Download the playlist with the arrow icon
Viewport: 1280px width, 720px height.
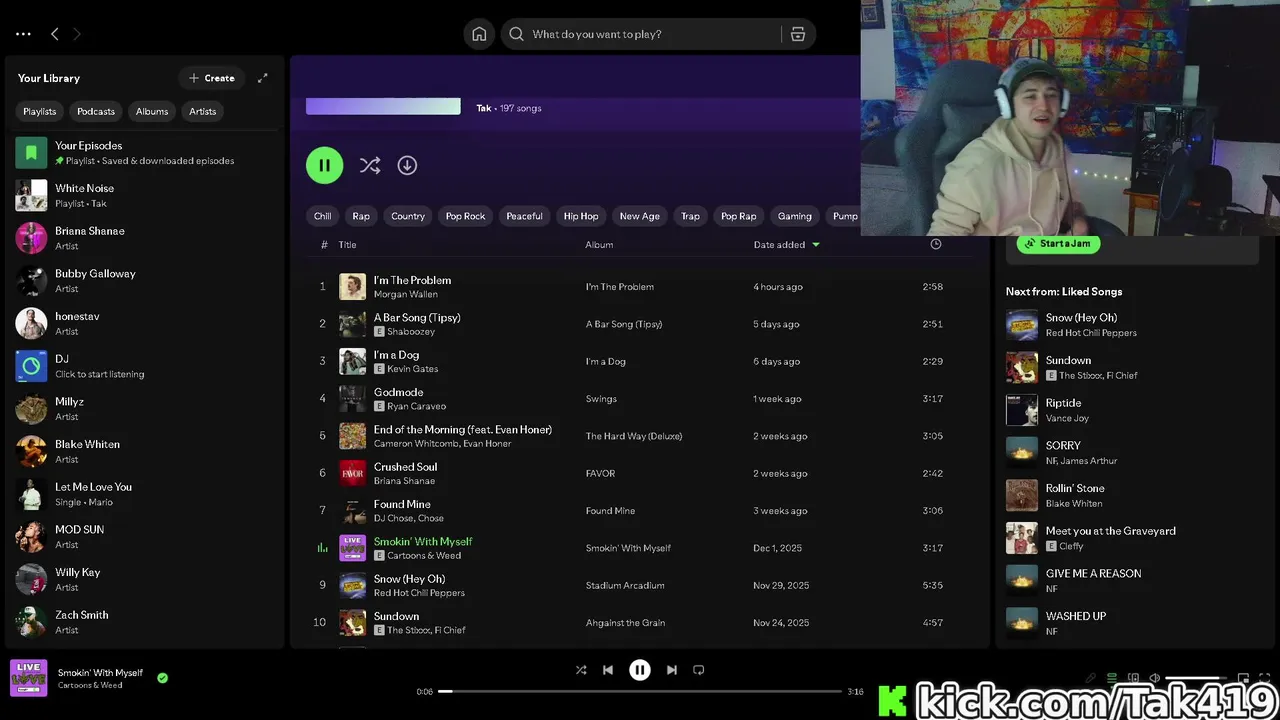[407, 165]
